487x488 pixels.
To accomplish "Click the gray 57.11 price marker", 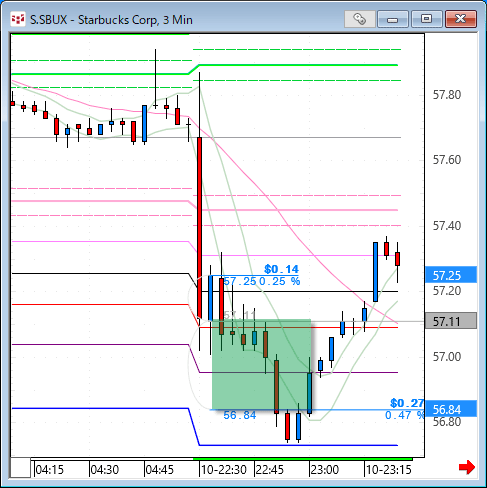I will tap(451, 321).
